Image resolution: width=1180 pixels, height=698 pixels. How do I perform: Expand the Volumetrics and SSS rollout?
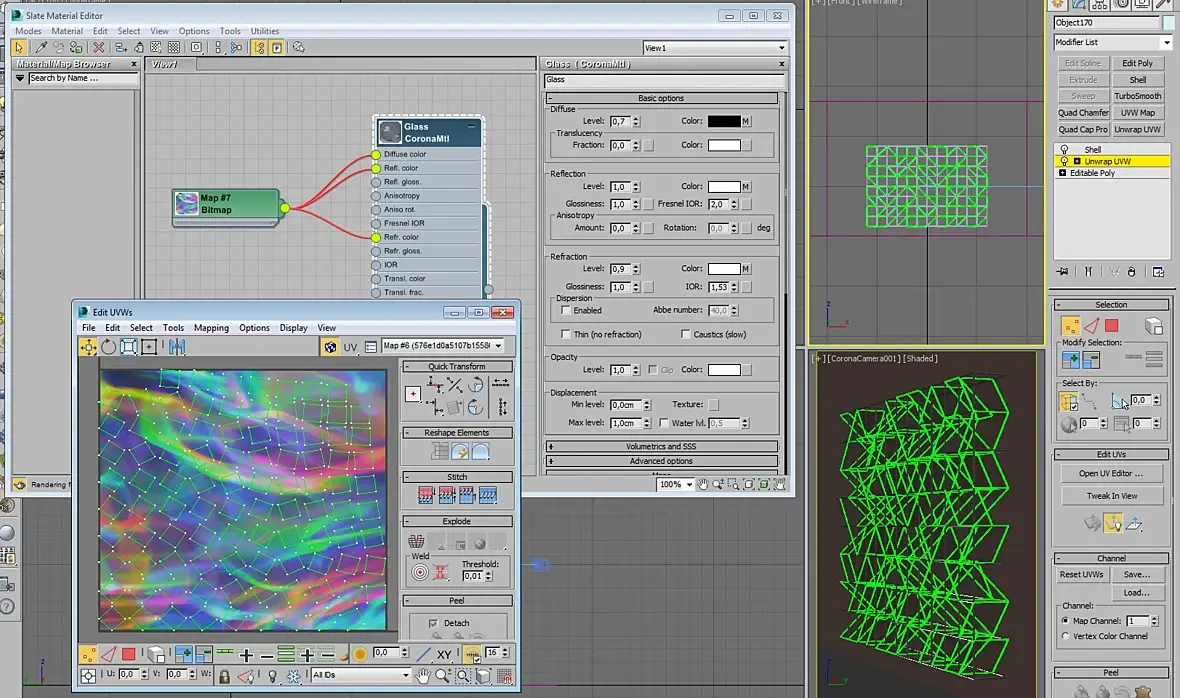661,446
